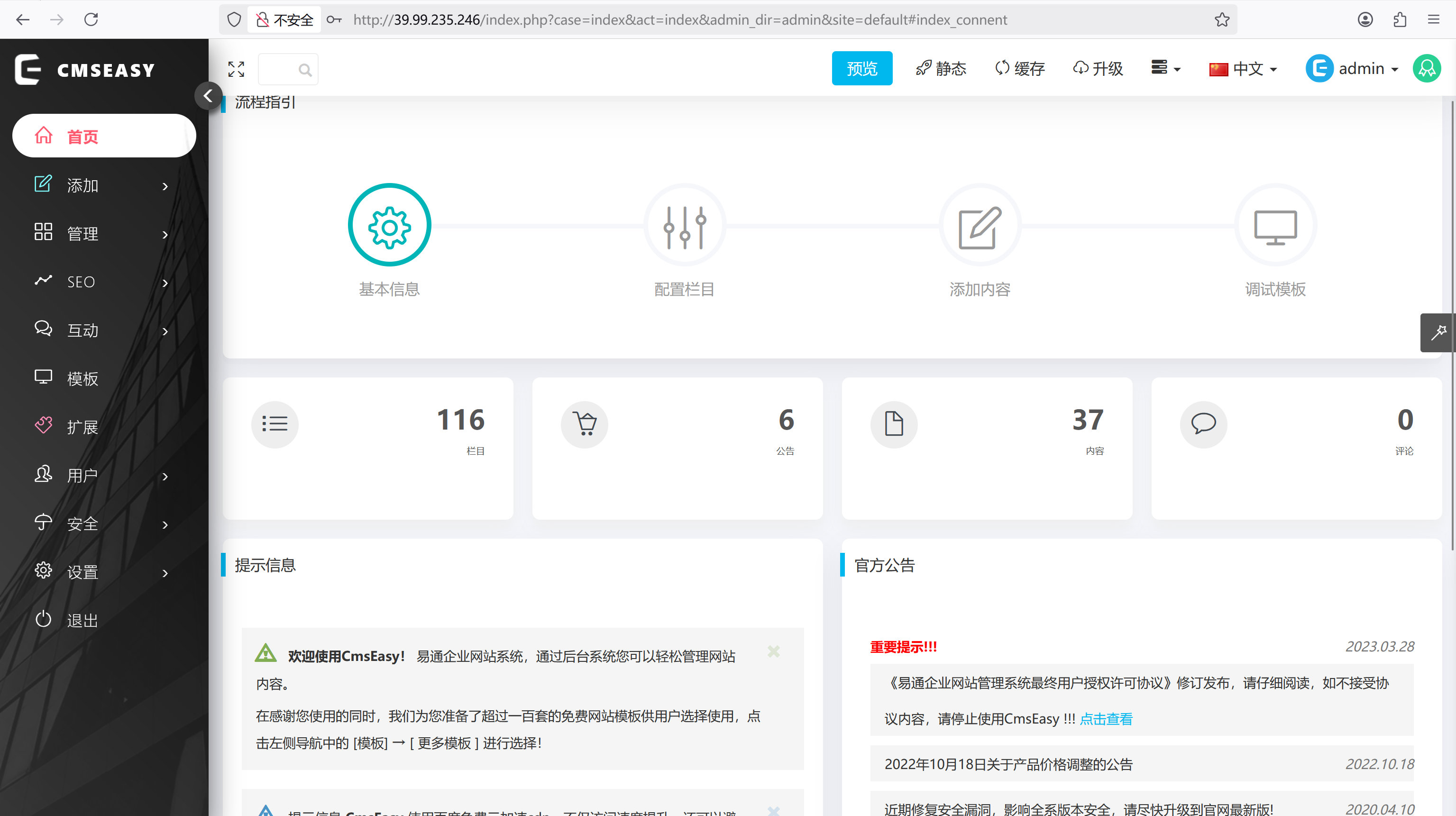Click the 不安全 security warning badge
Image resolution: width=1456 pixels, height=816 pixels.
(x=285, y=20)
